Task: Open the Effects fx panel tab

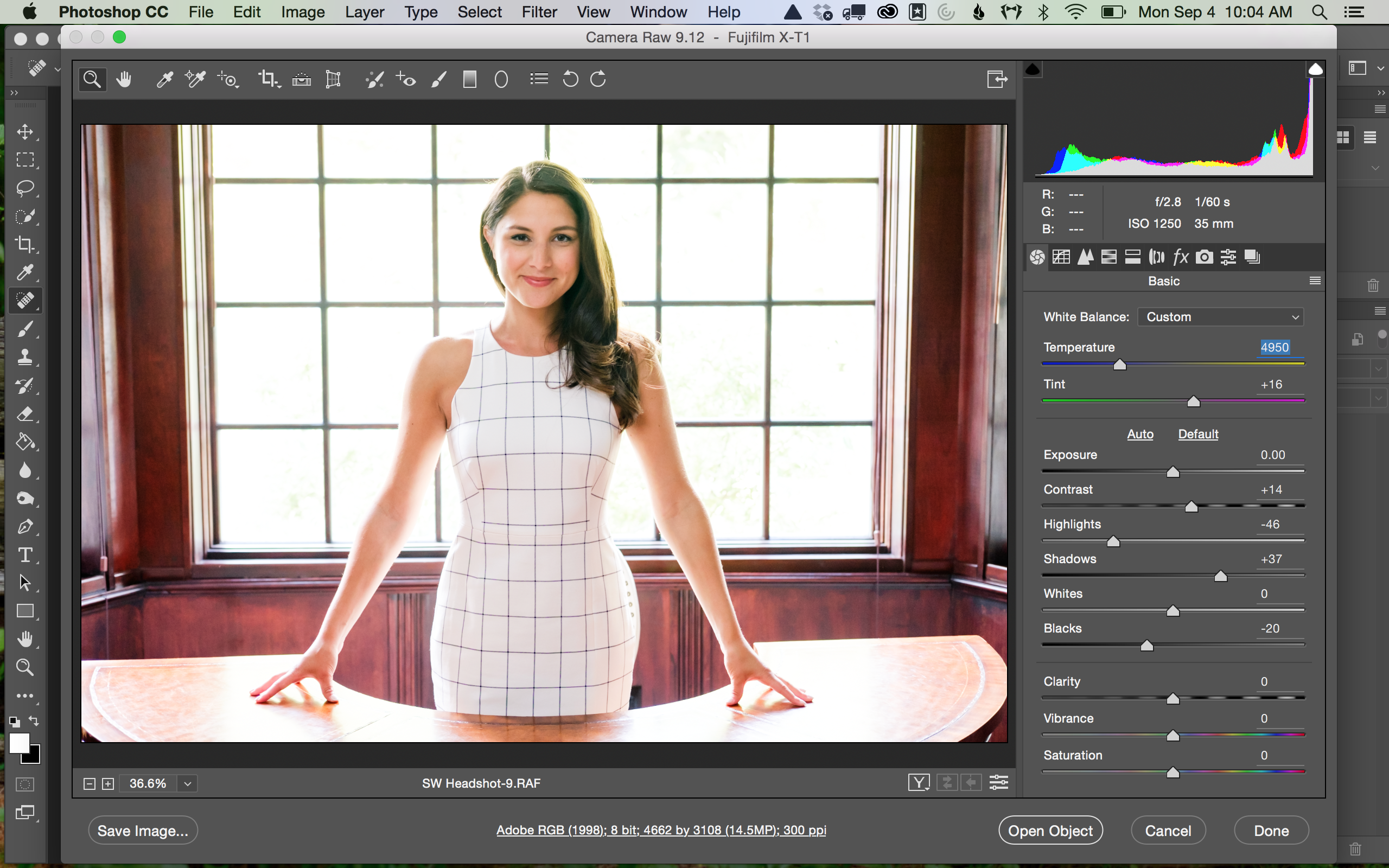Action: [1181, 257]
